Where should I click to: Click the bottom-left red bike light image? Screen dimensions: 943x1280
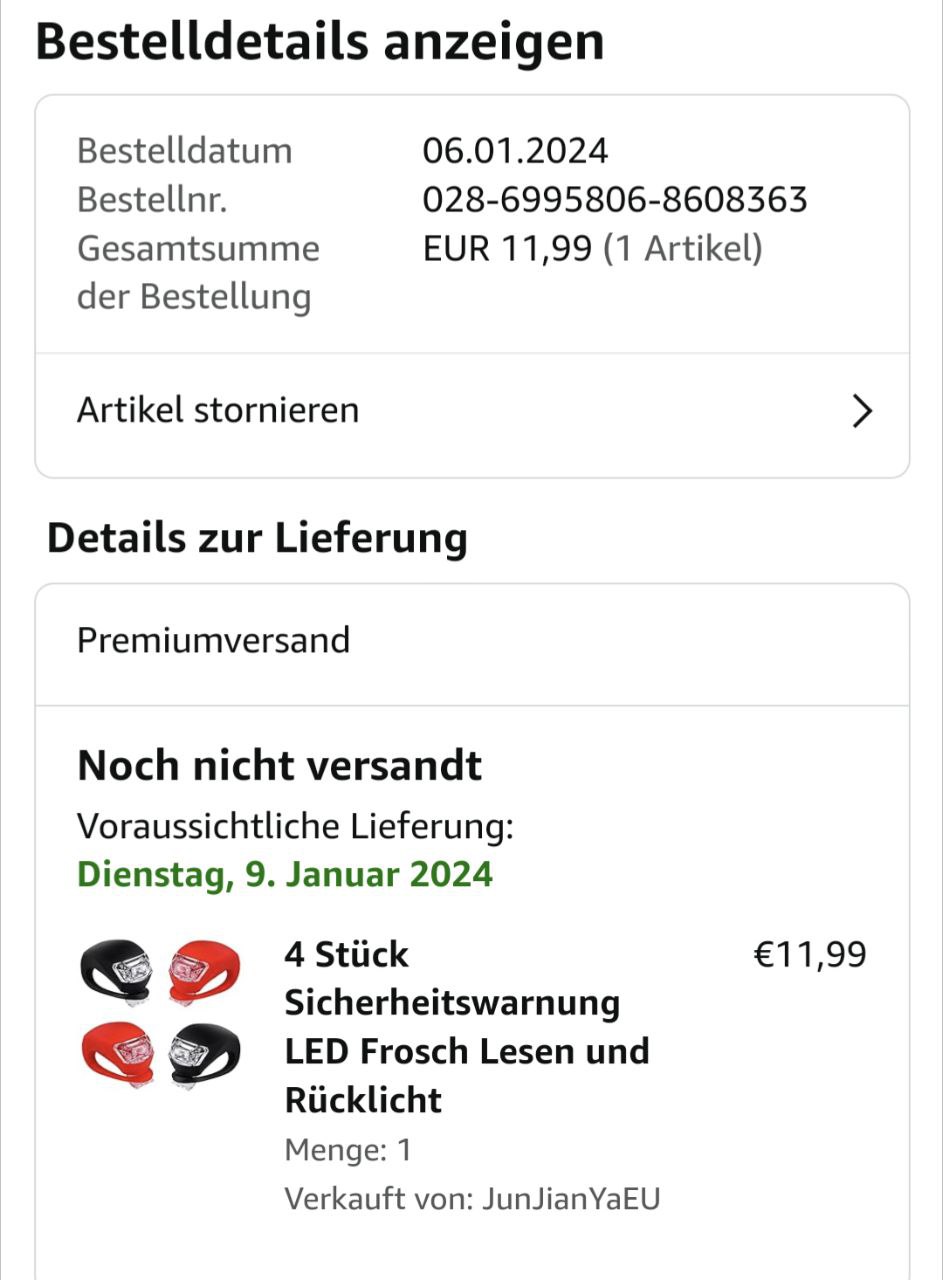point(118,1051)
